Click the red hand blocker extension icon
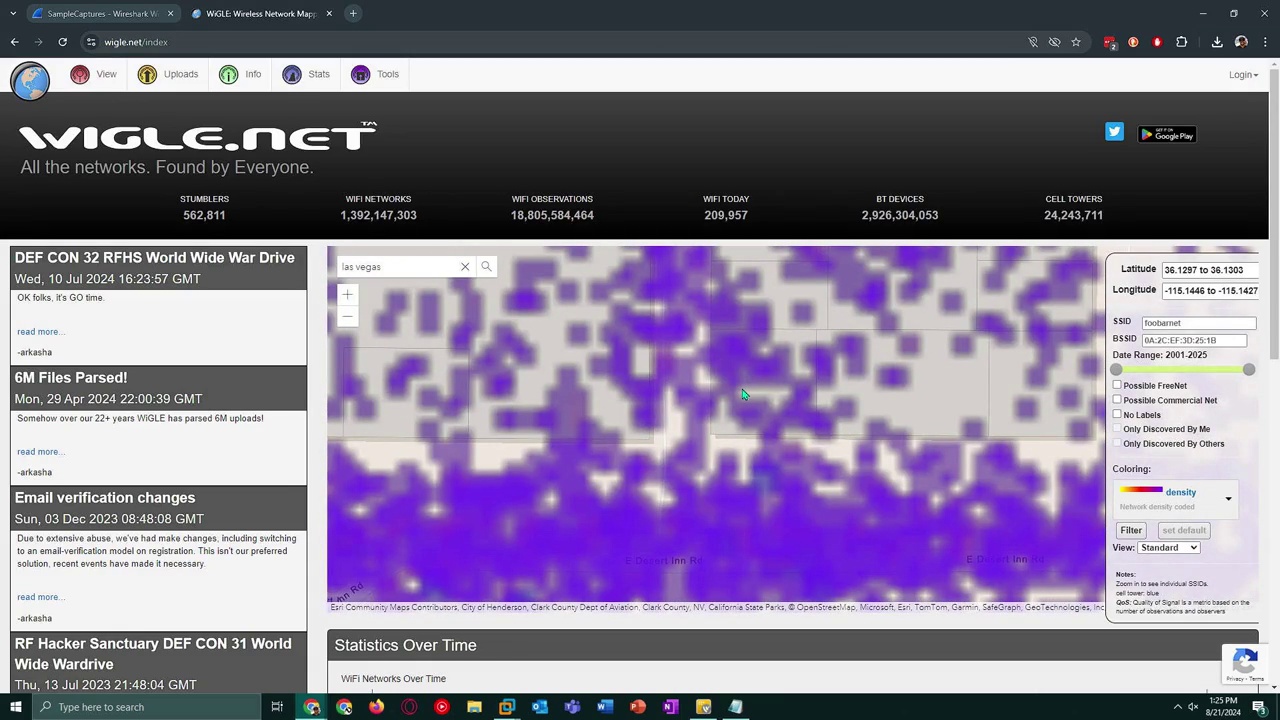1280x720 pixels. (x=1157, y=42)
